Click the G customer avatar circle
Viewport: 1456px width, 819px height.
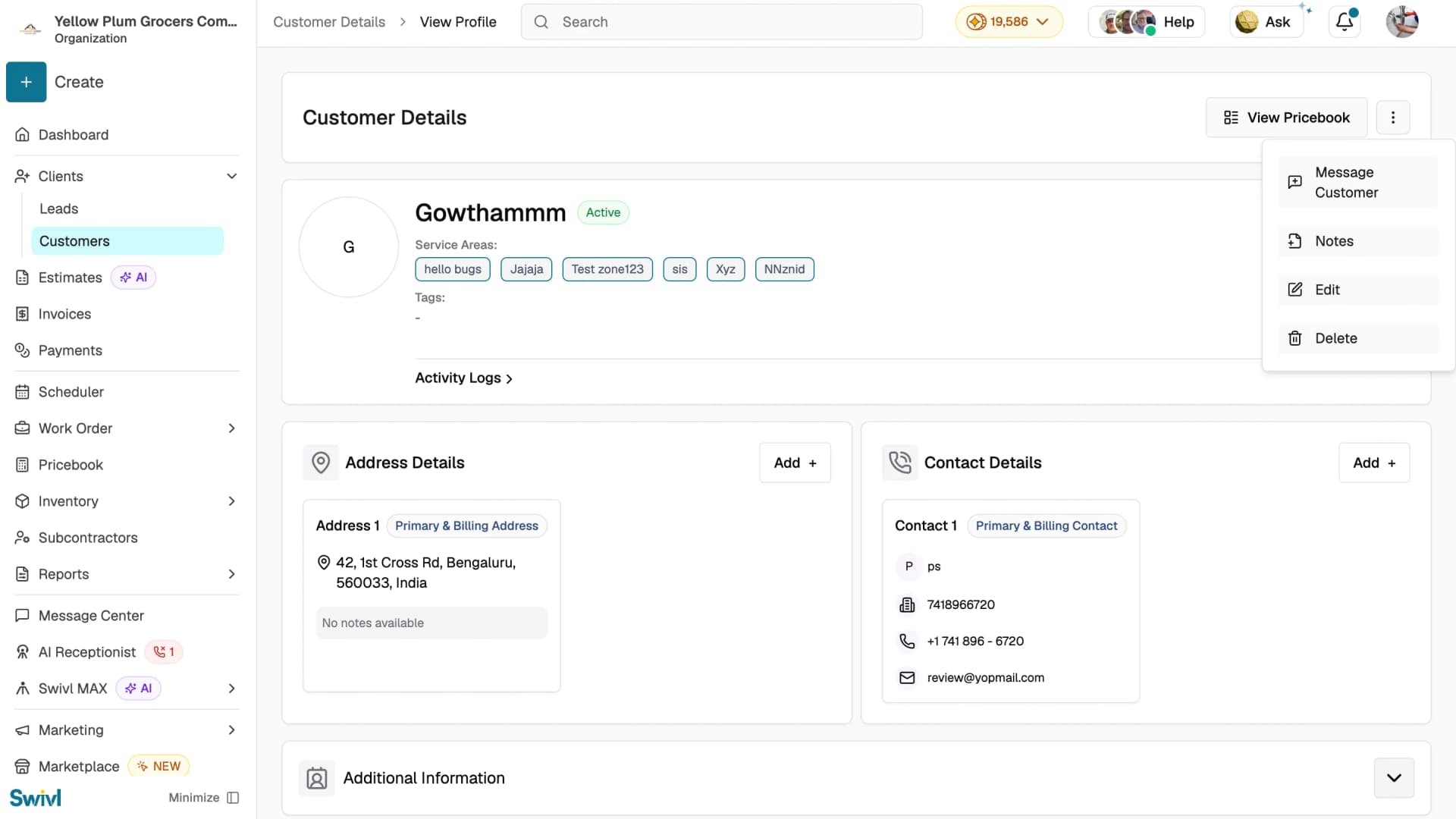pos(349,247)
